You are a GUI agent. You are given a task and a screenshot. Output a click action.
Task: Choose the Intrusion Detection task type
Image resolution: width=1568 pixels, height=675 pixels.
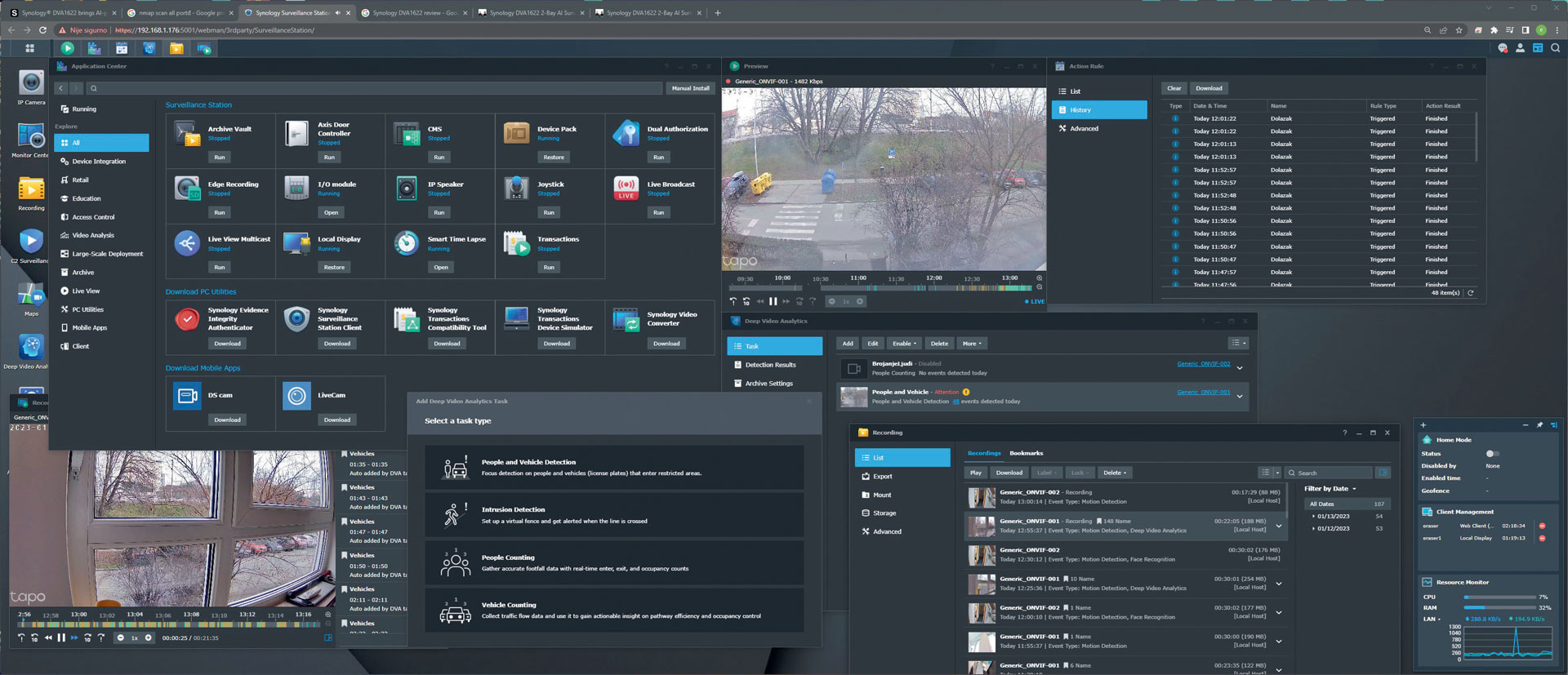tap(614, 515)
